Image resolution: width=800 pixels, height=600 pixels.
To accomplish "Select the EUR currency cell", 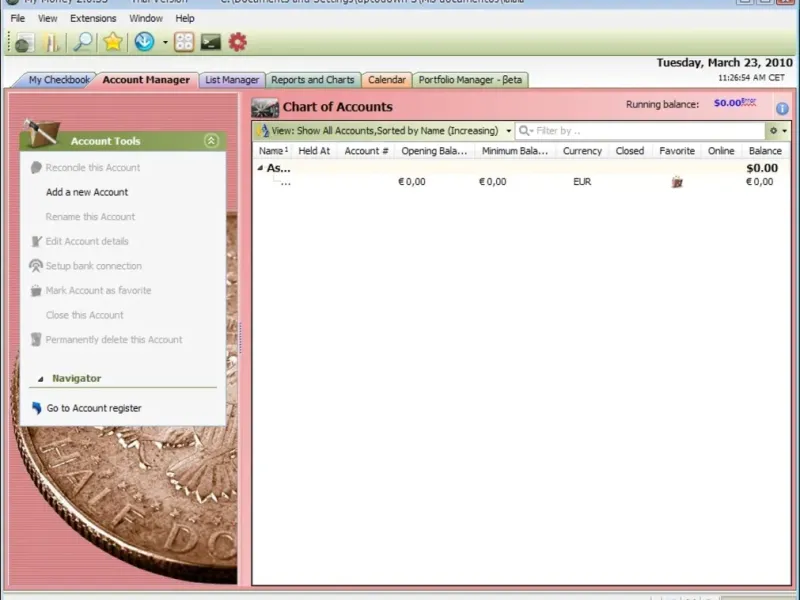I will (582, 182).
